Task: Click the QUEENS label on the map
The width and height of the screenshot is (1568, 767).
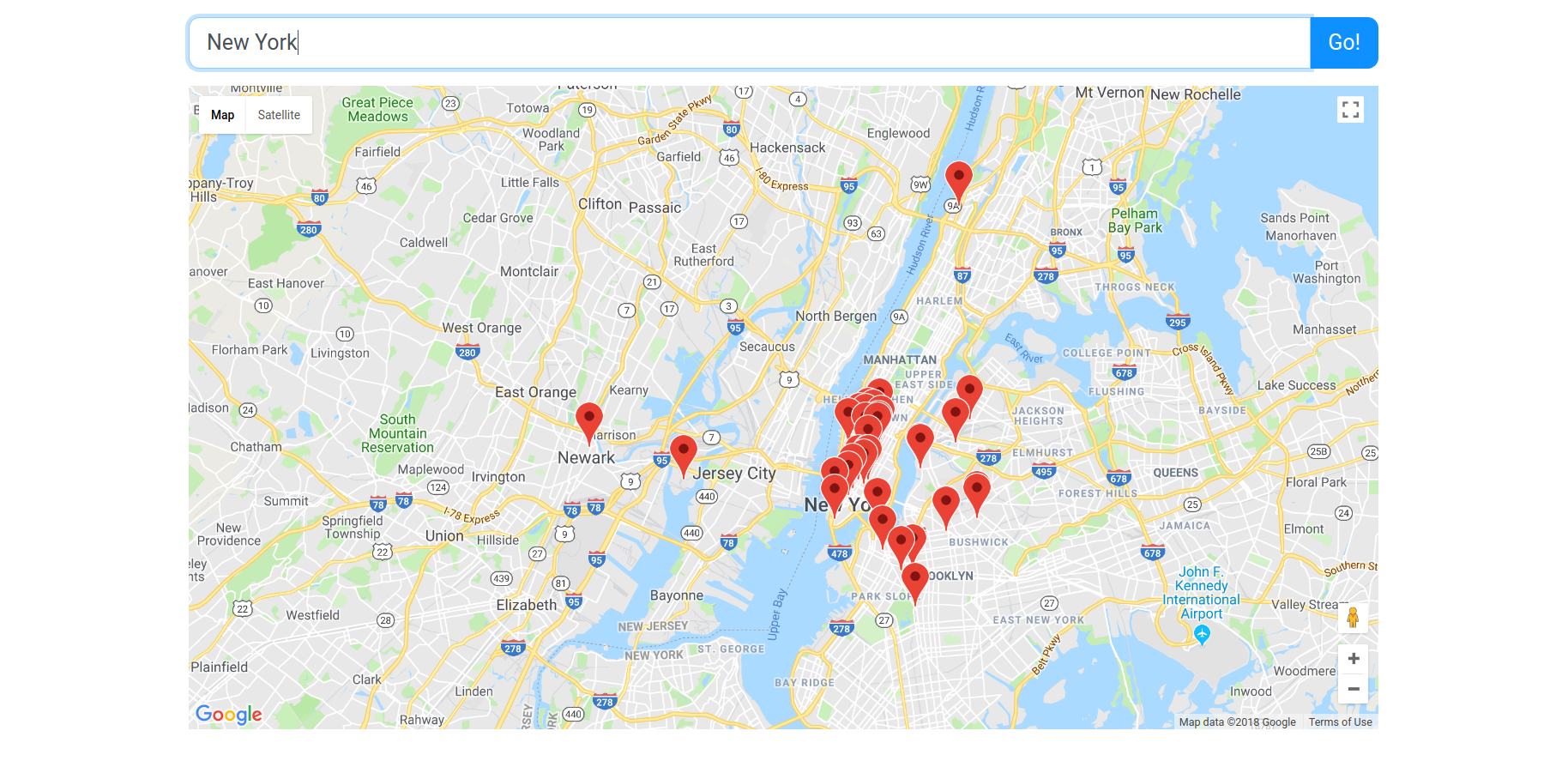Action: click(x=1176, y=473)
